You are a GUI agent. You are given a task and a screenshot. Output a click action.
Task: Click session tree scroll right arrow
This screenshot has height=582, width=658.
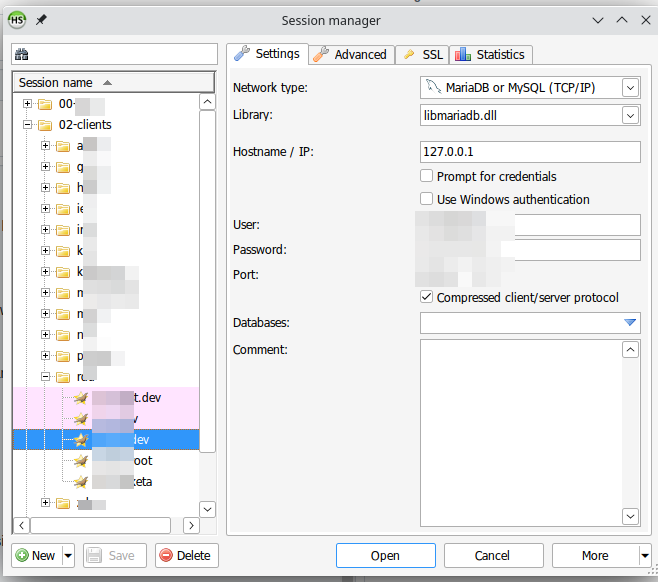tap(191, 525)
